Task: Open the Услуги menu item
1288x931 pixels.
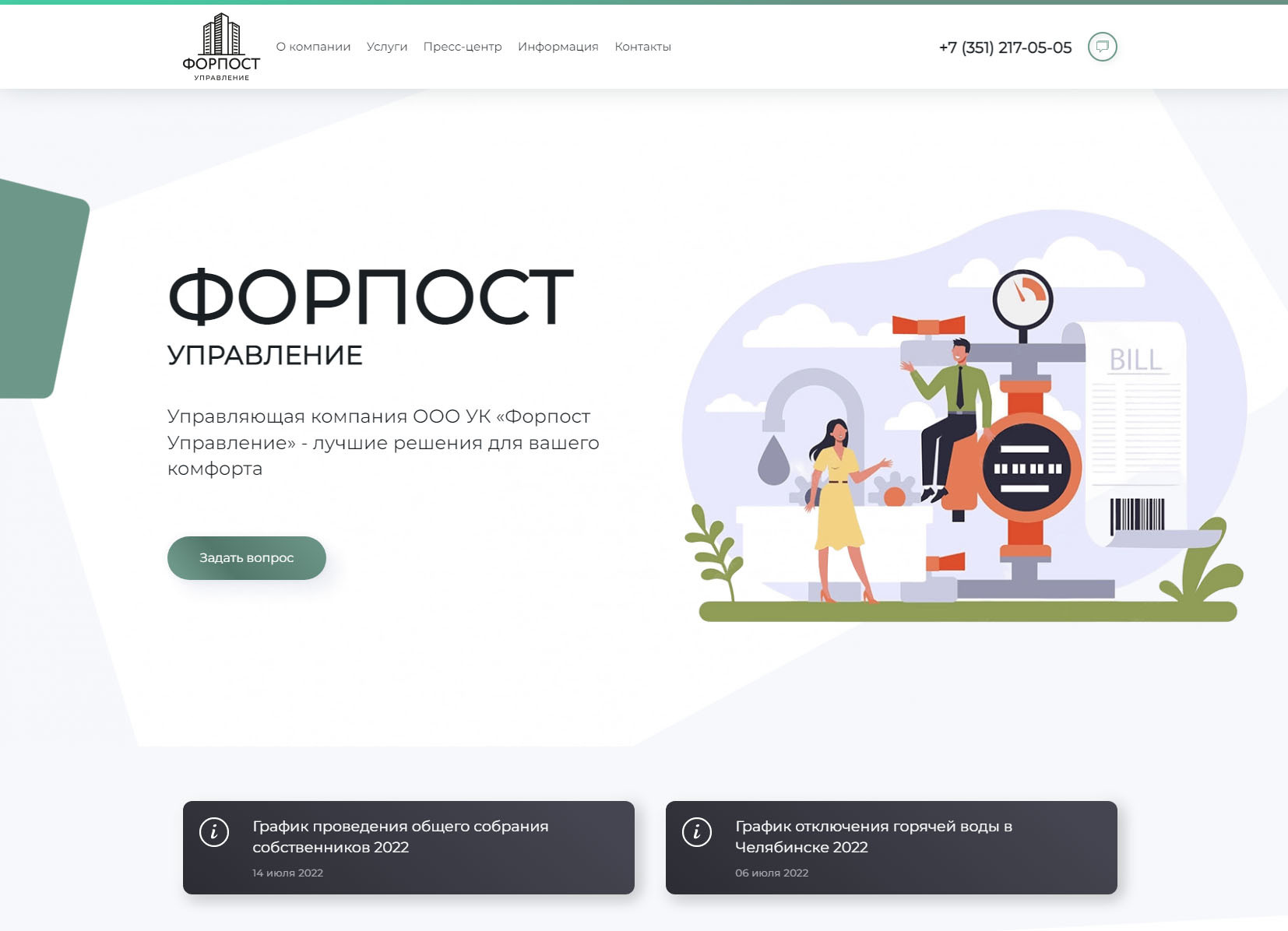Action: click(387, 47)
